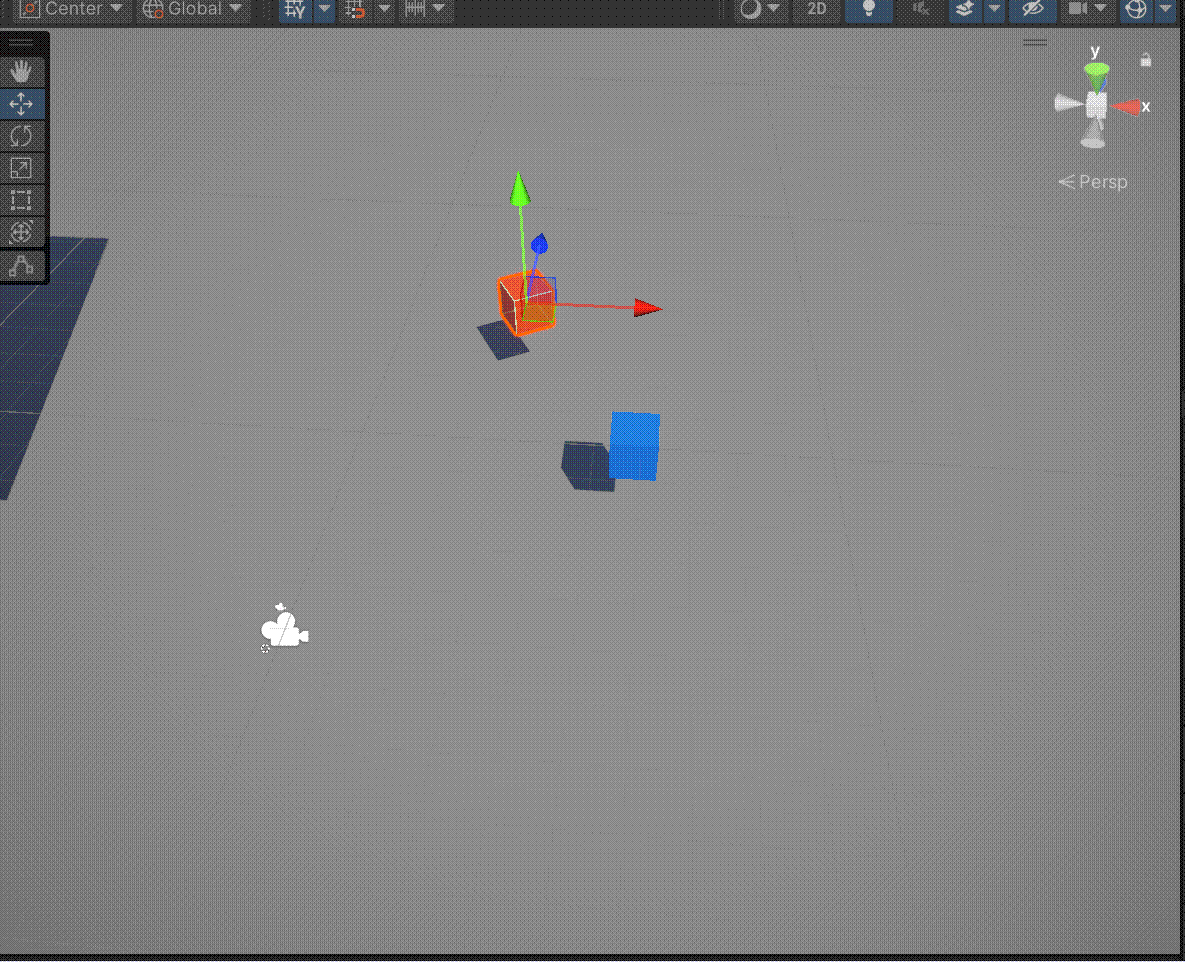Image resolution: width=1185 pixels, height=962 pixels.
Task: Open scene effects options arrow
Action: (995, 10)
